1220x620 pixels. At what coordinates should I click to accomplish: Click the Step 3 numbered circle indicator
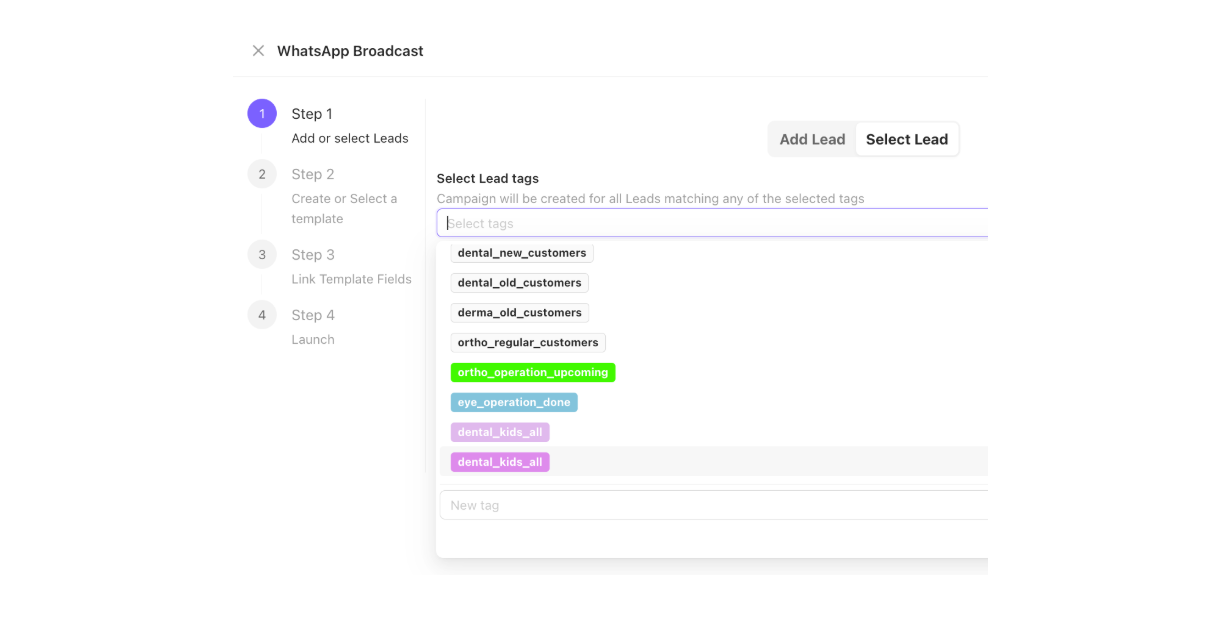coord(262,254)
